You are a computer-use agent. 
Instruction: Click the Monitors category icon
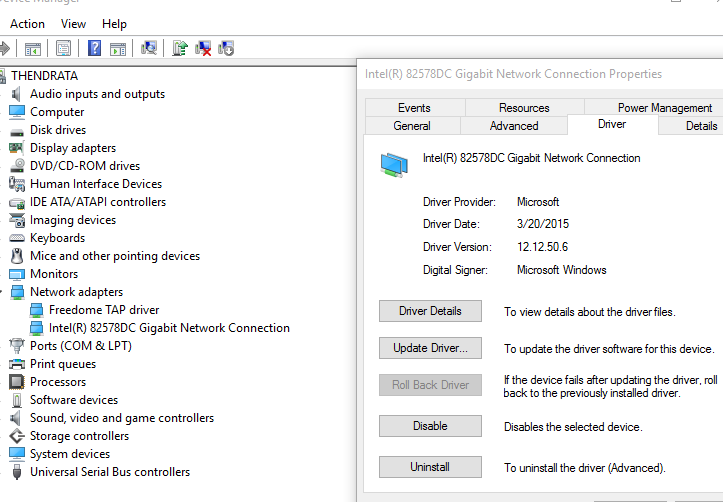[17, 274]
